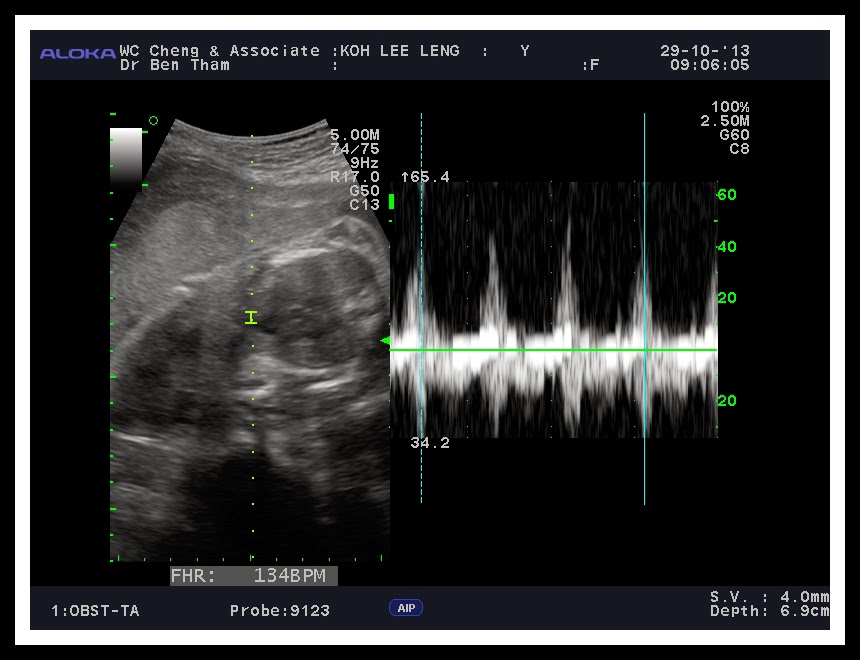Click the '60' velocity scale label

(x=727, y=195)
